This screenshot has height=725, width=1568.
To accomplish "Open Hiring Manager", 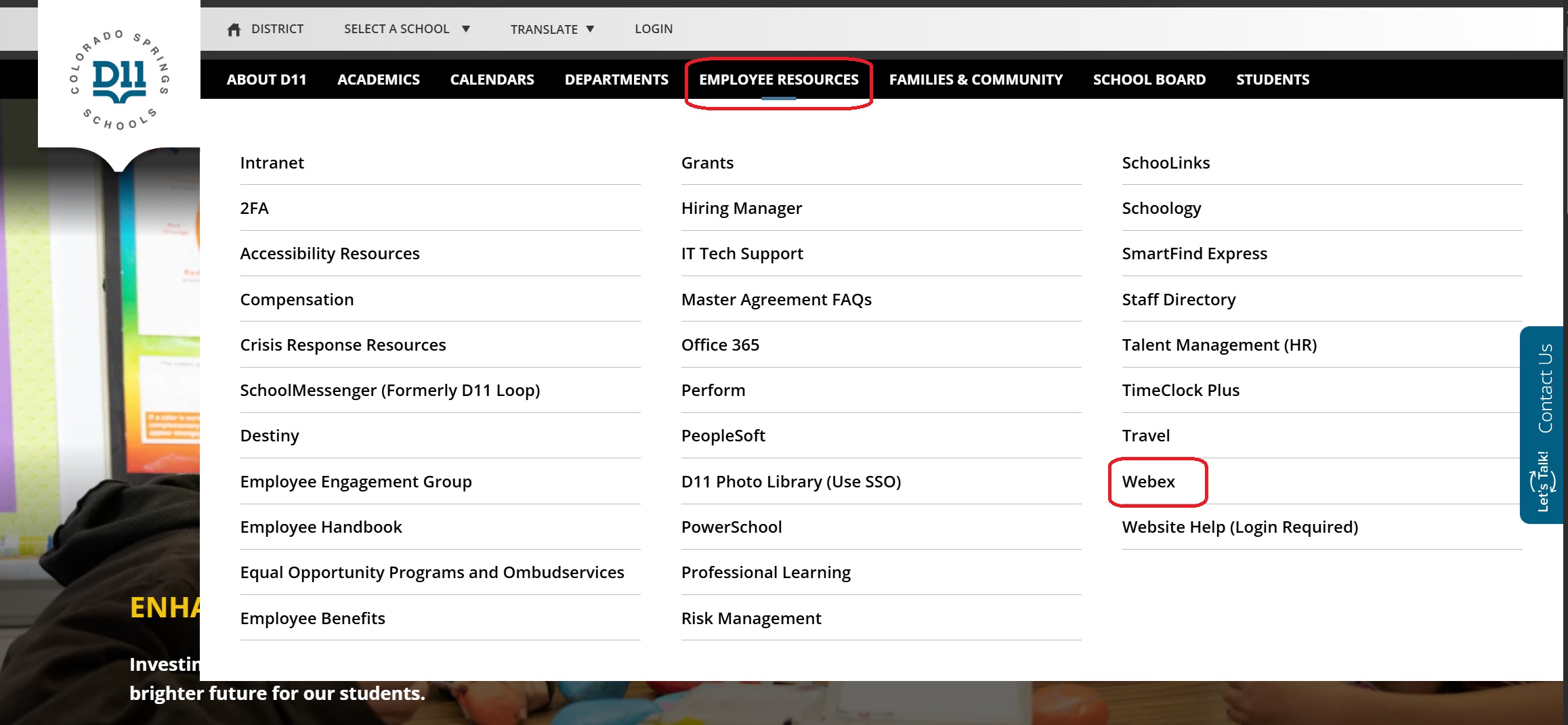I will coord(742,208).
